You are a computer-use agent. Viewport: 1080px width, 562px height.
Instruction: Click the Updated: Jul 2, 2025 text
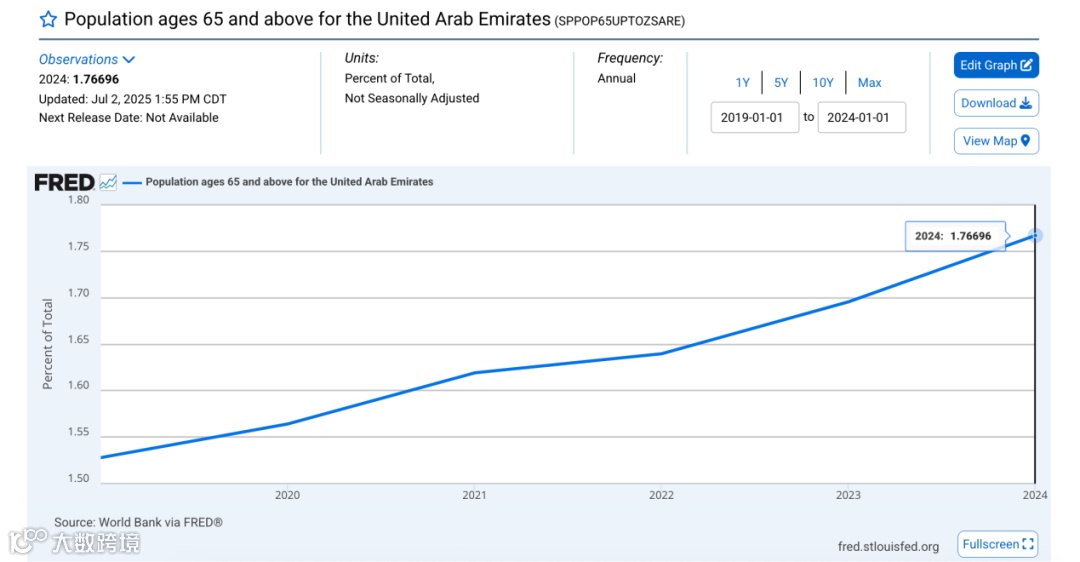point(132,99)
